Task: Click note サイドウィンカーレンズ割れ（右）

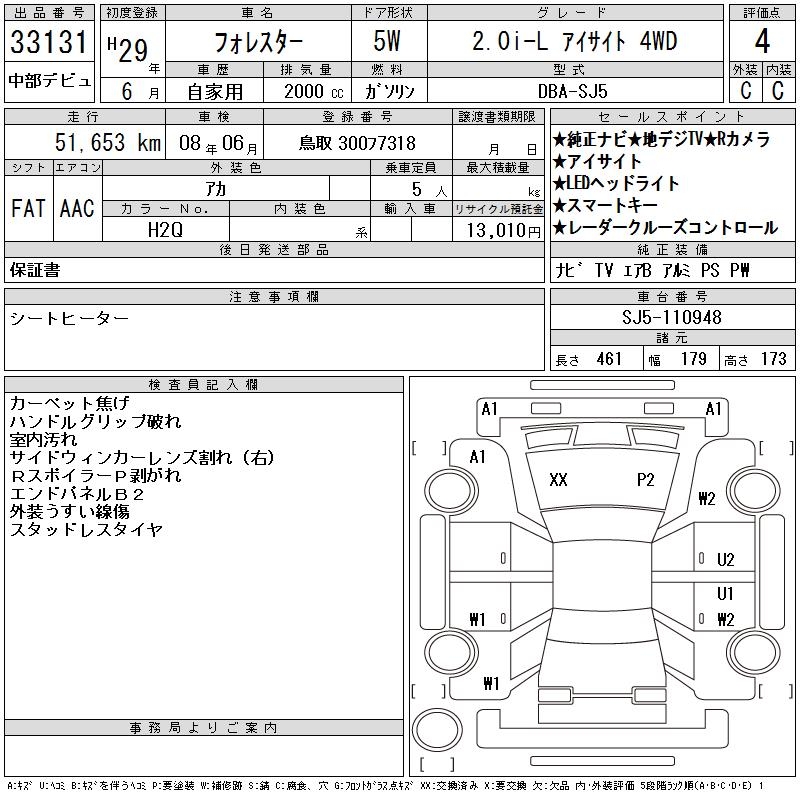Action: coord(142,458)
